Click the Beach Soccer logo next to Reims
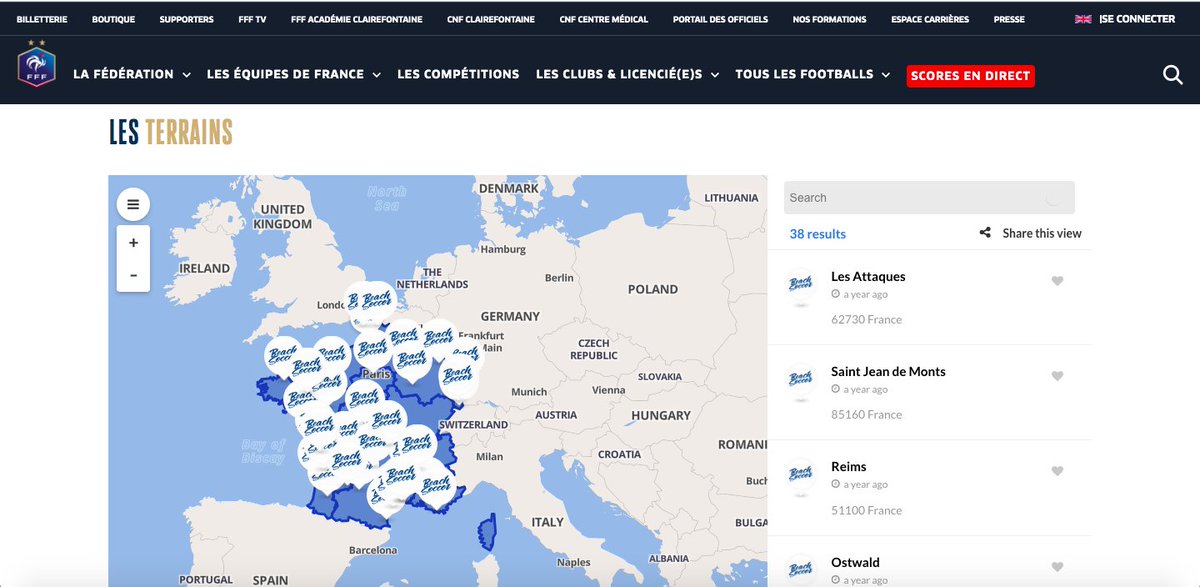 tap(801, 475)
